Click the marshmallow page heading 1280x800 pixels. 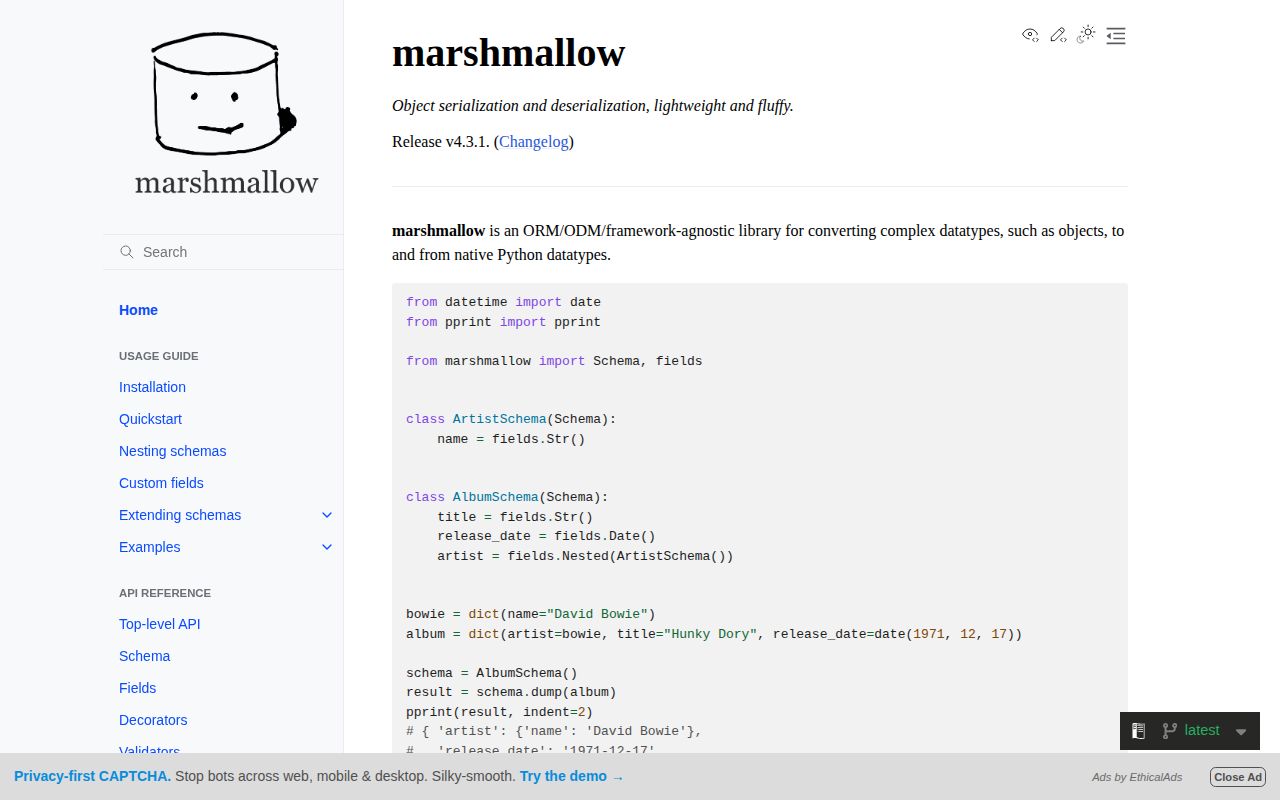pos(508,52)
